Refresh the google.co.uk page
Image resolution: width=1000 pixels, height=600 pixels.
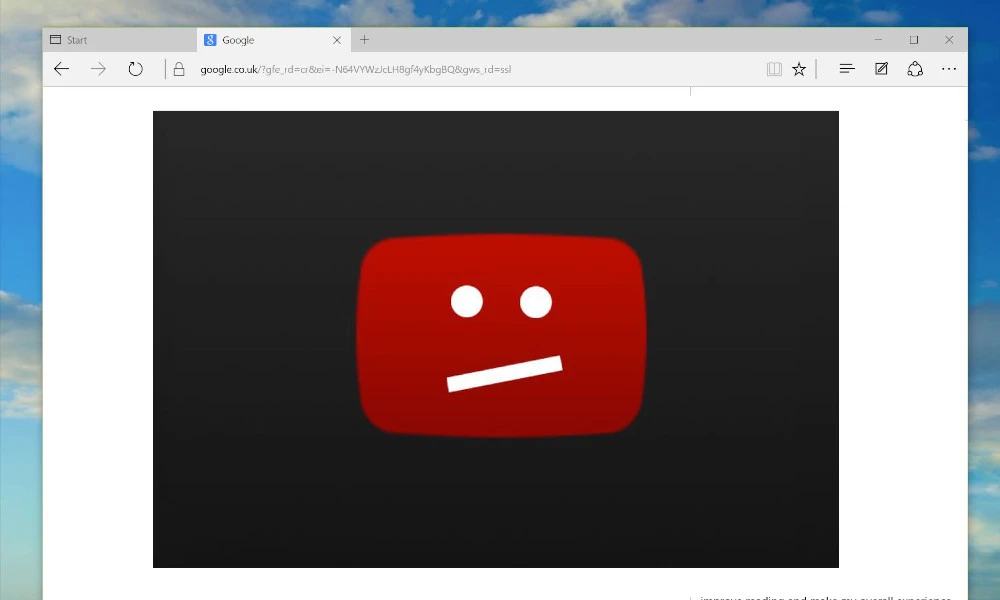[135, 68]
